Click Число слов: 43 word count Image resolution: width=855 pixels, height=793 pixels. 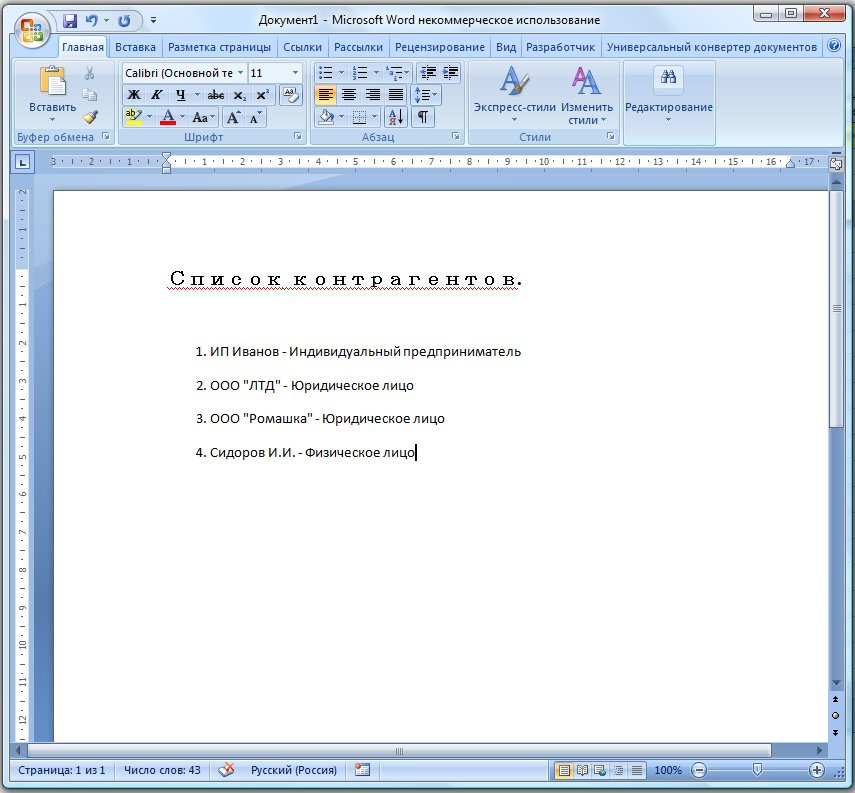click(162, 770)
